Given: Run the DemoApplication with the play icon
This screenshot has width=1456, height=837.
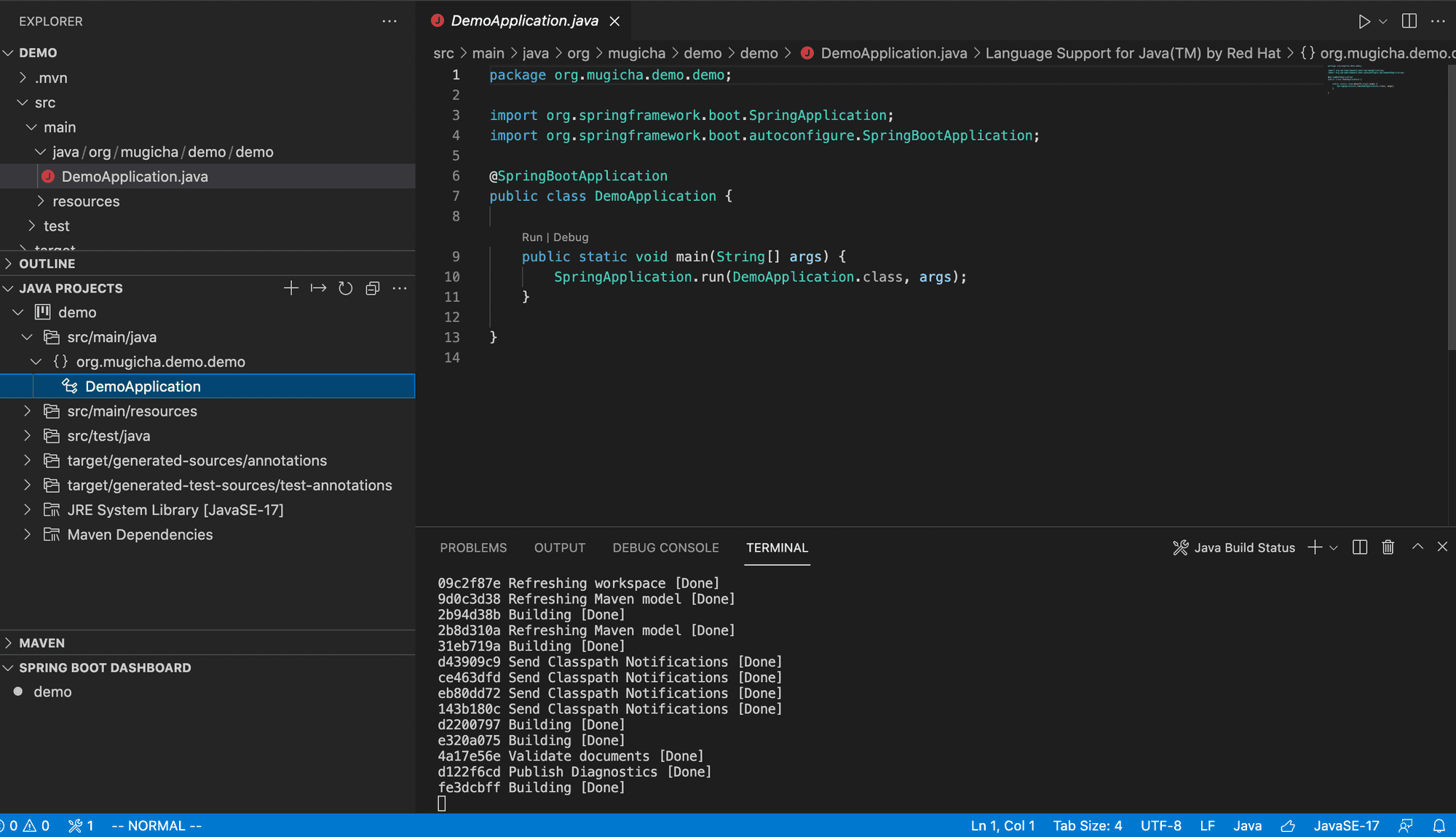Looking at the screenshot, I should (1364, 21).
